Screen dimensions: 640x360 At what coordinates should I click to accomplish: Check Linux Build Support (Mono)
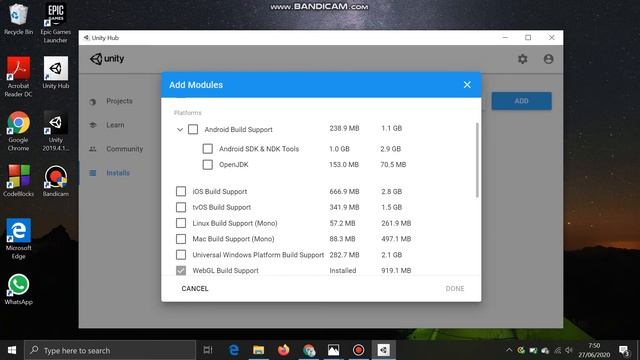coord(181,223)
